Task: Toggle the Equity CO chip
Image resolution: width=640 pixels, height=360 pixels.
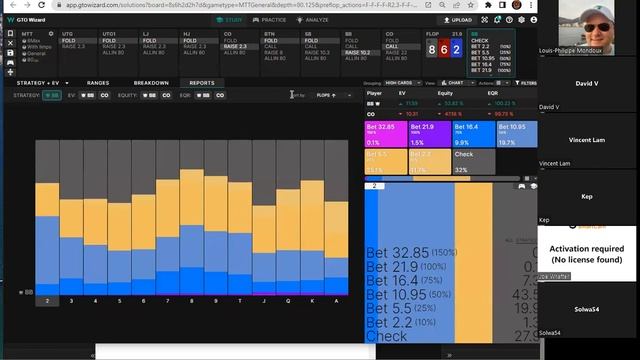Action: pyautogui.click(x=166, y=96)
